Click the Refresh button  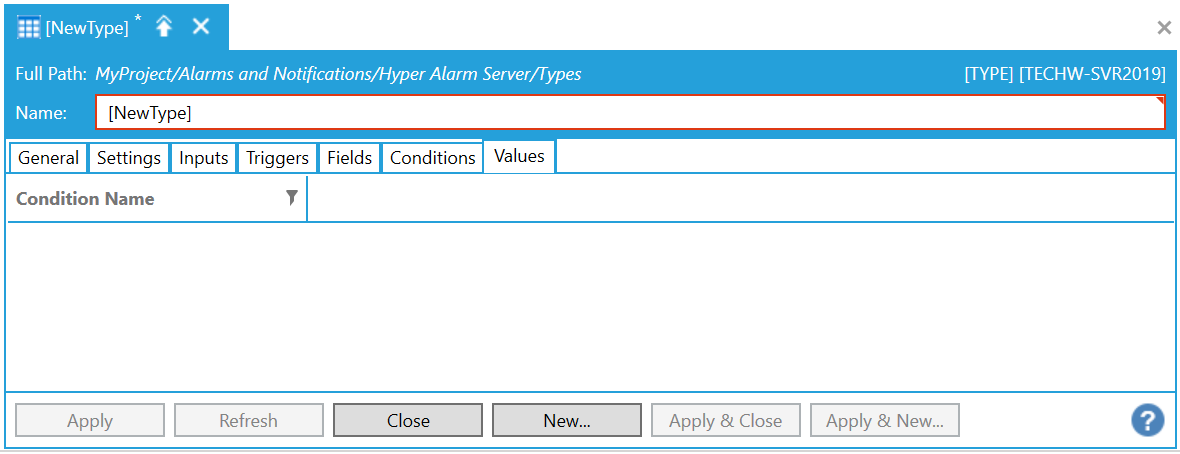[x=248, y=421]
